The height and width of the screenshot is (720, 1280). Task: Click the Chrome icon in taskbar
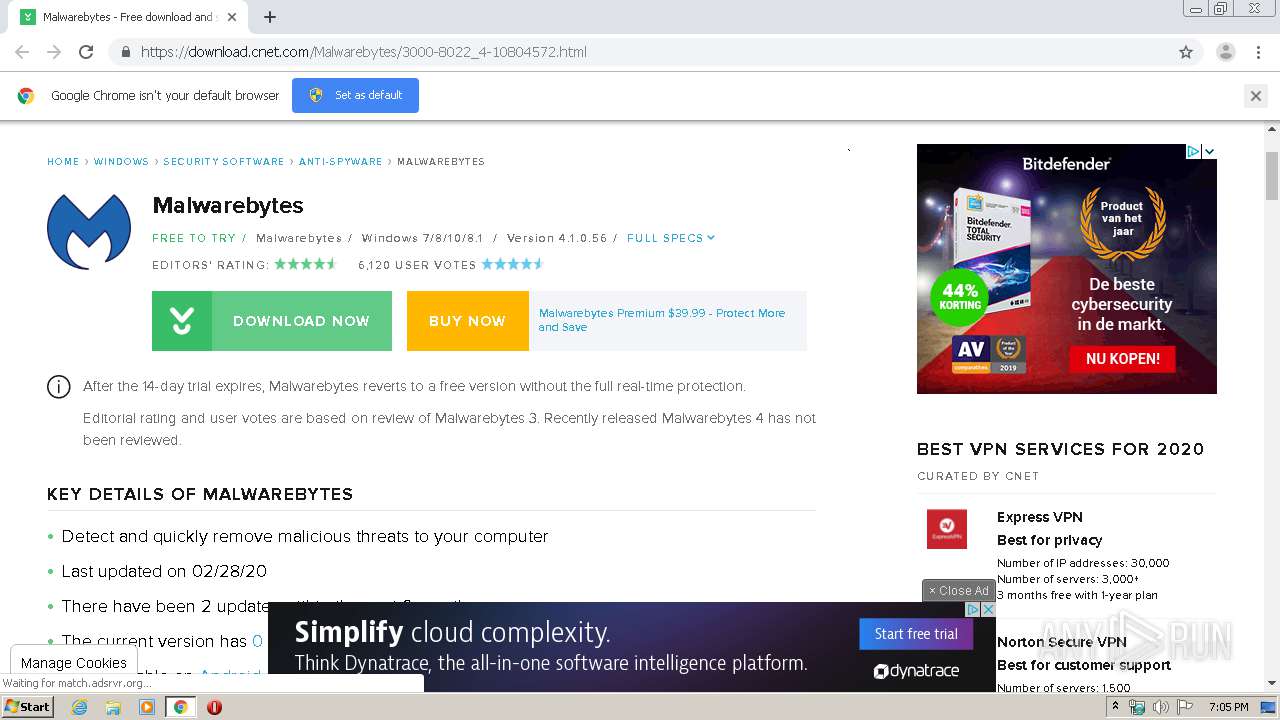pos(181,707)
